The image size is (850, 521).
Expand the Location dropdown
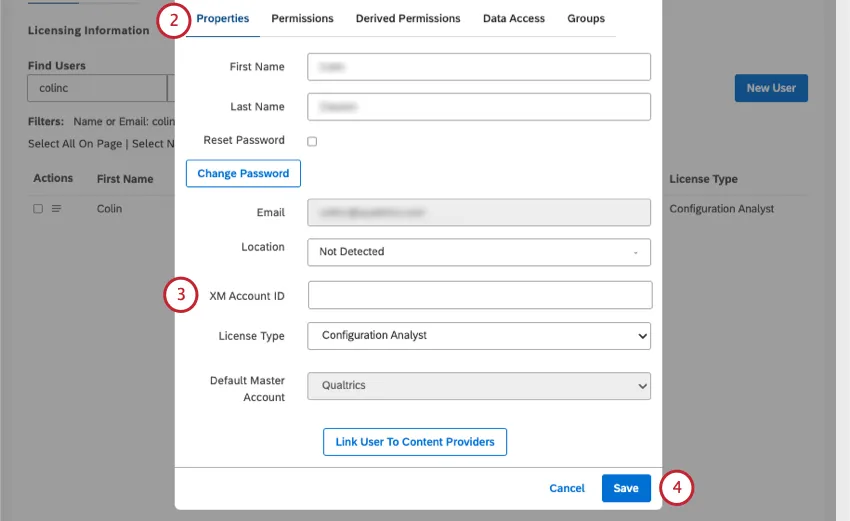[478, 252]
